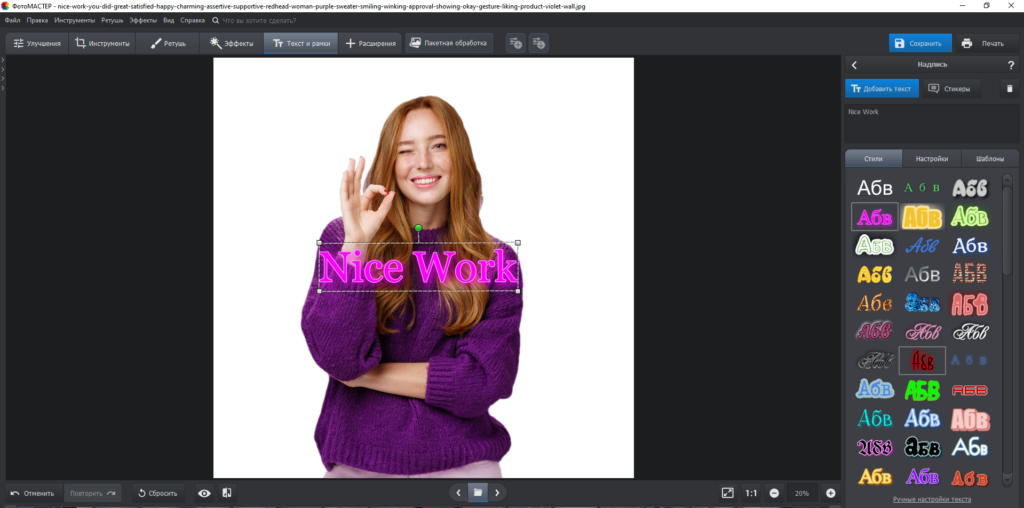
Task: Open the Эффекты menu in menu bar
Action: [142, 20]
